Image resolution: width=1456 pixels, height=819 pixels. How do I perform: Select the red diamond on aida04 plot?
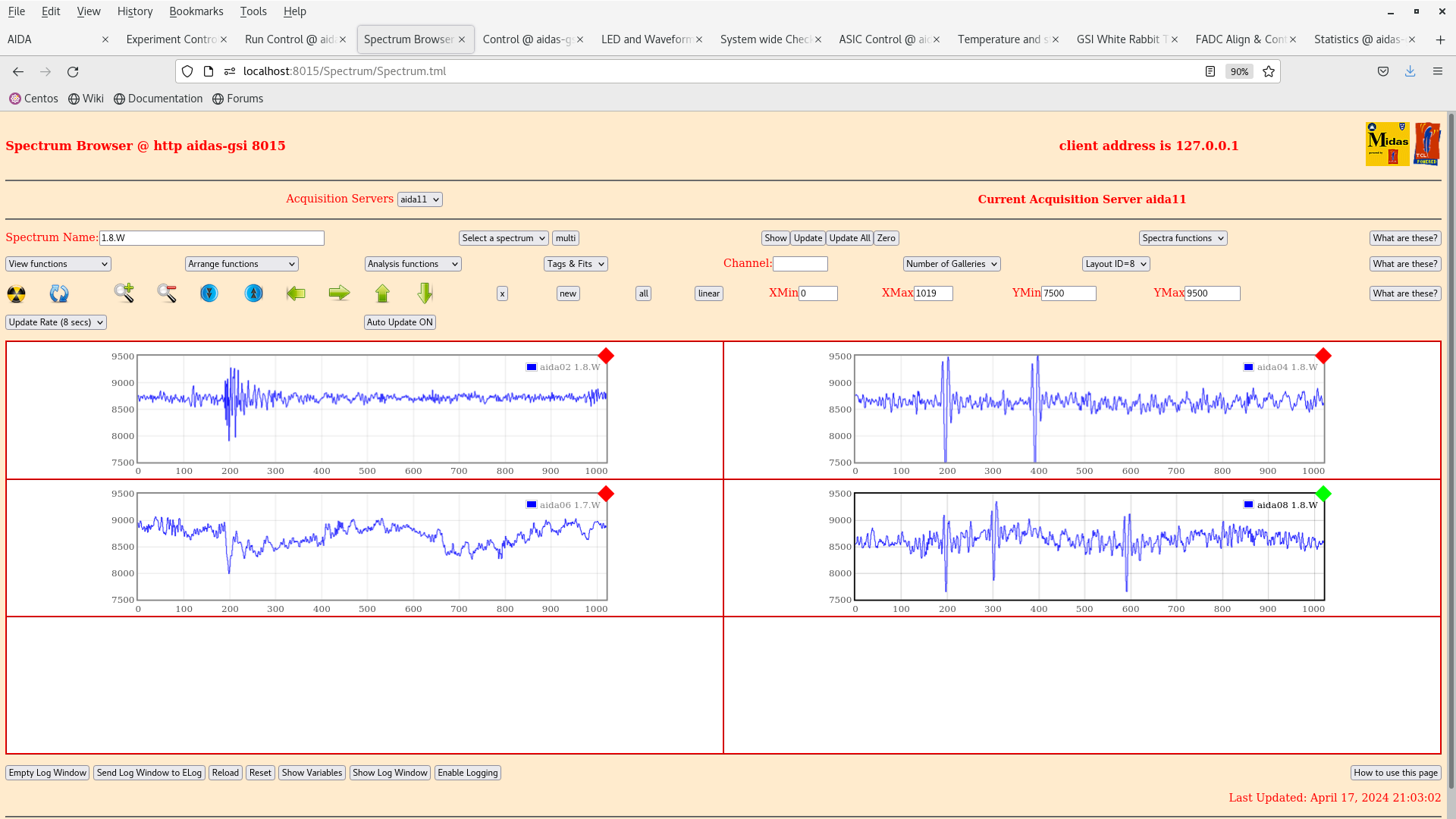click(x=1323, y=356)
